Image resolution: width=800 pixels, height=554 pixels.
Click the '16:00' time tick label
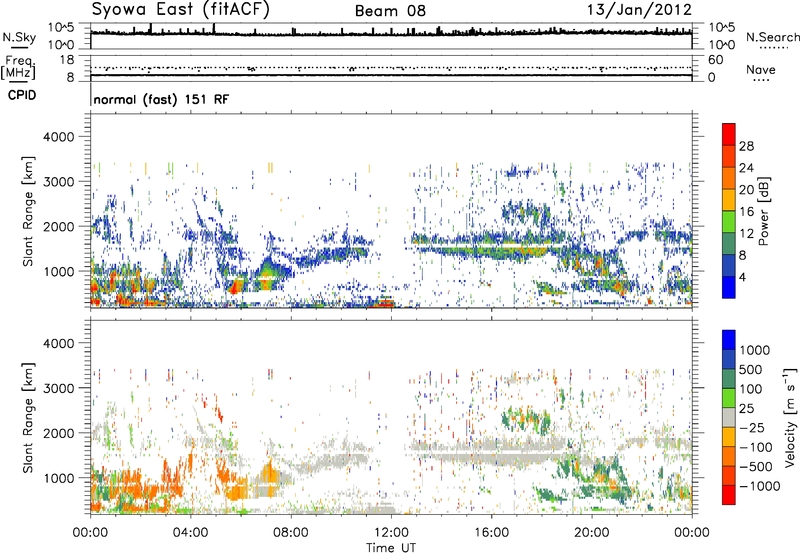pyautogui.click(x=491, y=533)
